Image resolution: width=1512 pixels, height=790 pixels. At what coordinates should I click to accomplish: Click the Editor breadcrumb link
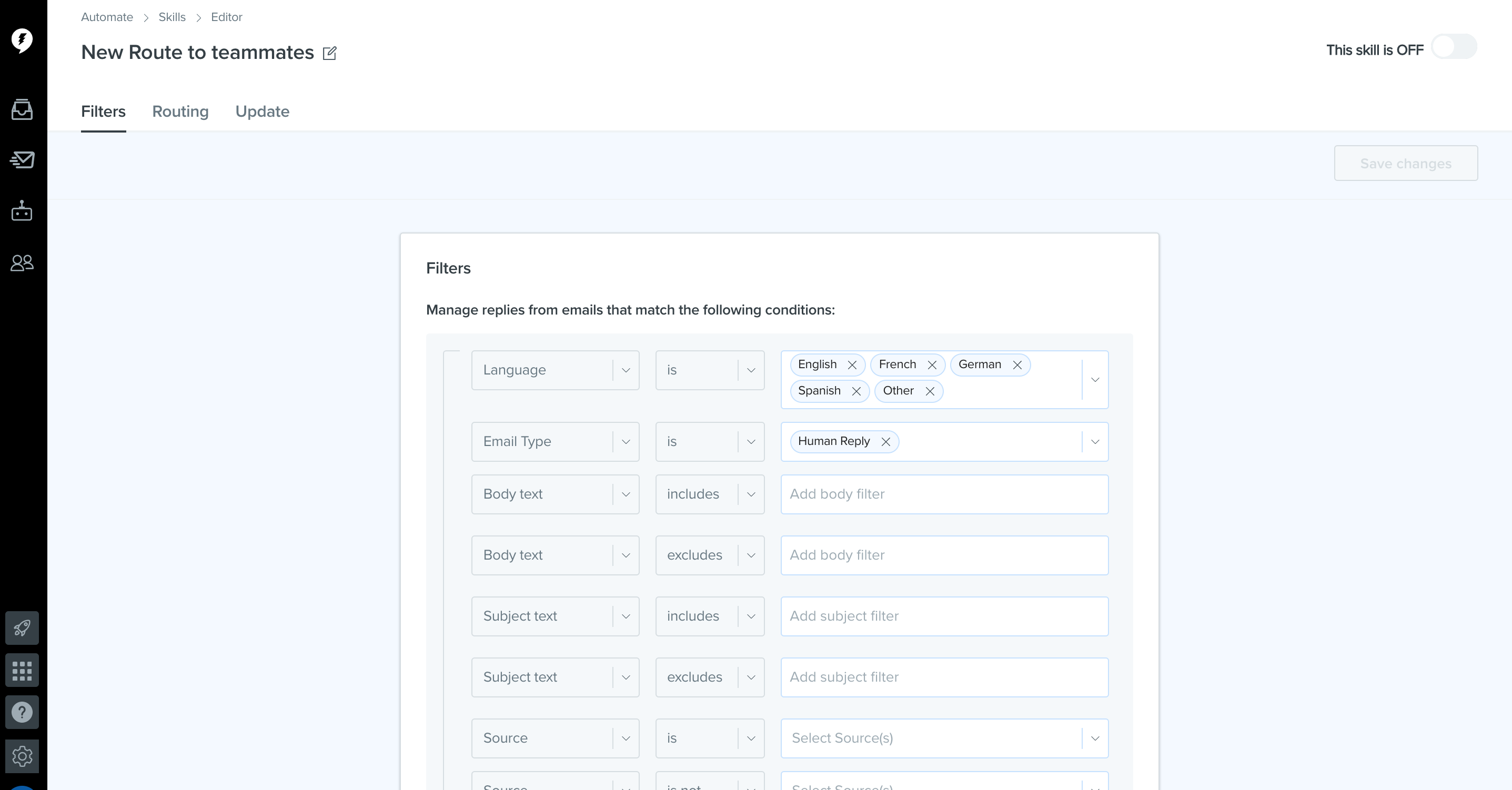click(x=227, y=17)
